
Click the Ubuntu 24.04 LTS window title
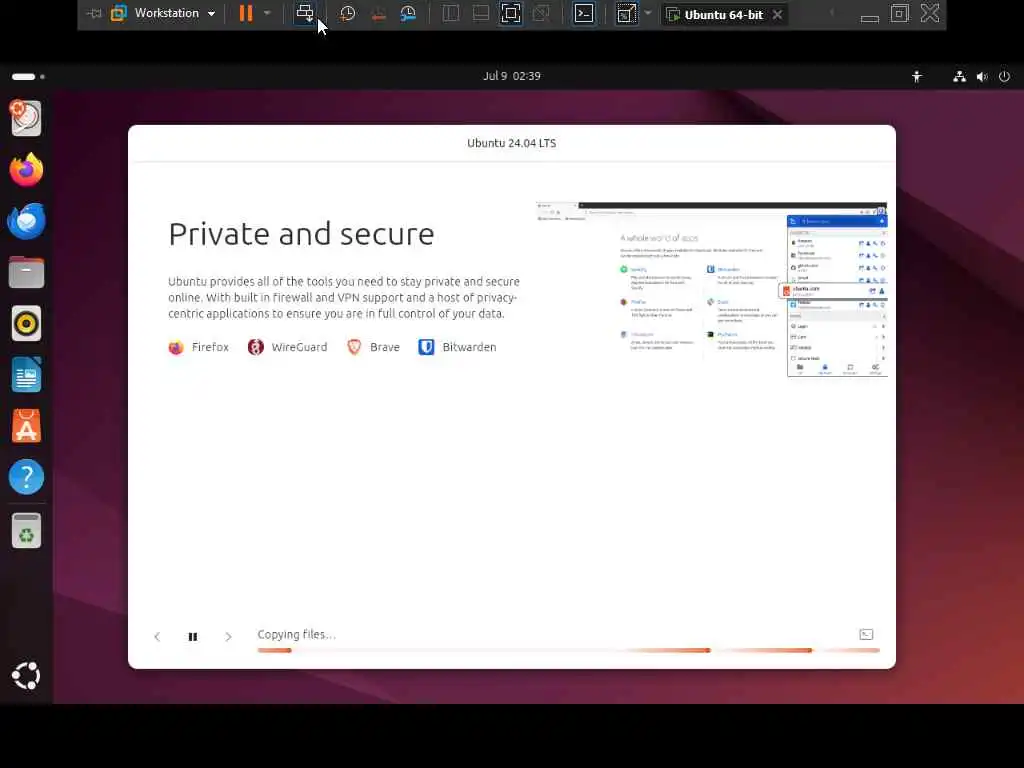coord(511,143)
